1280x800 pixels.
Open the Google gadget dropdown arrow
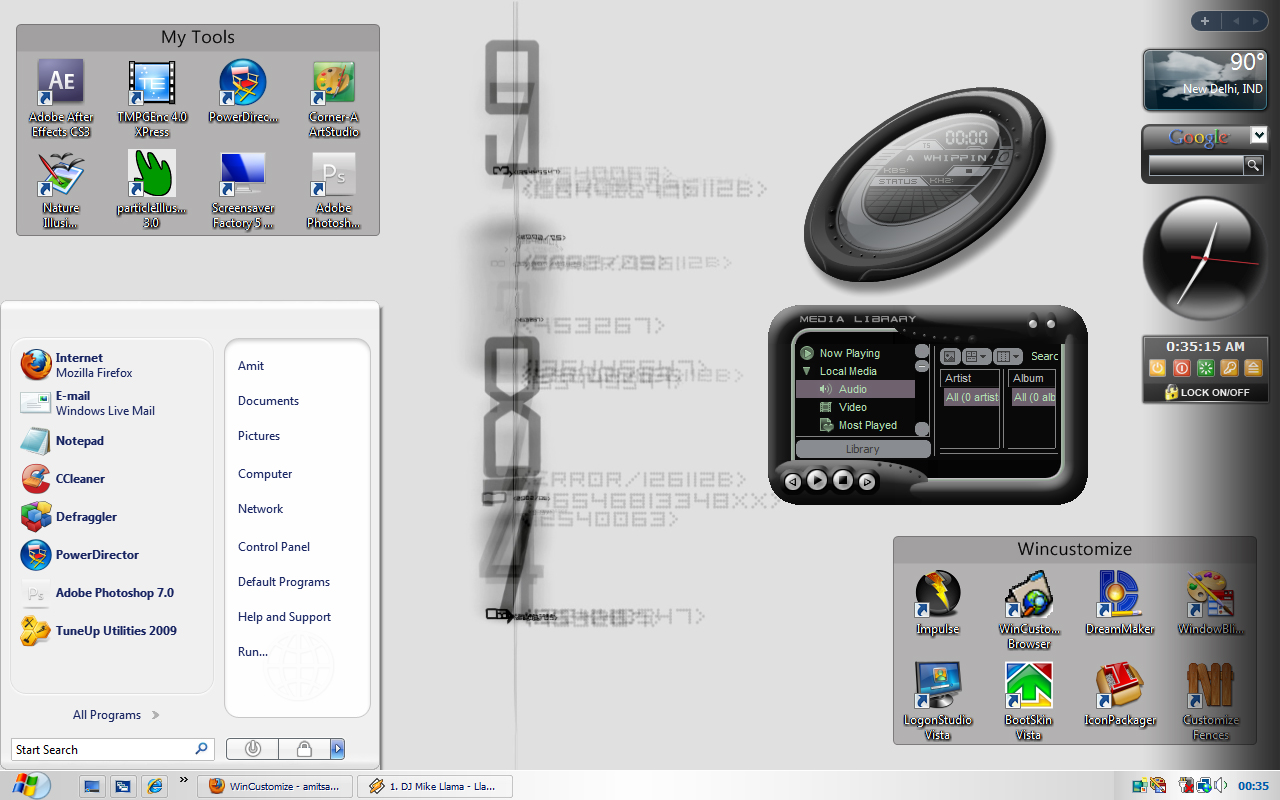click(x=1258, y=136)
